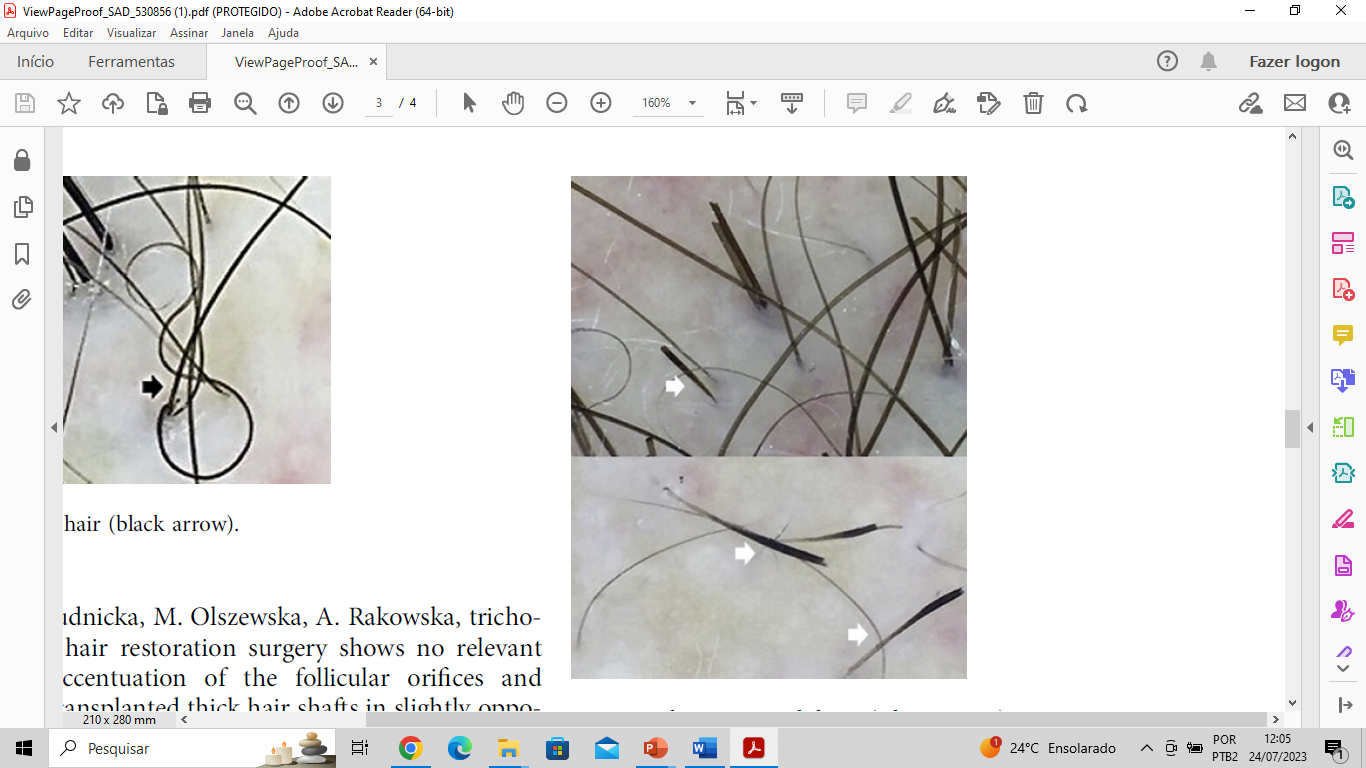1366x768 pixels.
Task: Open the bookmarks panel
Action: click(x=22, y=254)
